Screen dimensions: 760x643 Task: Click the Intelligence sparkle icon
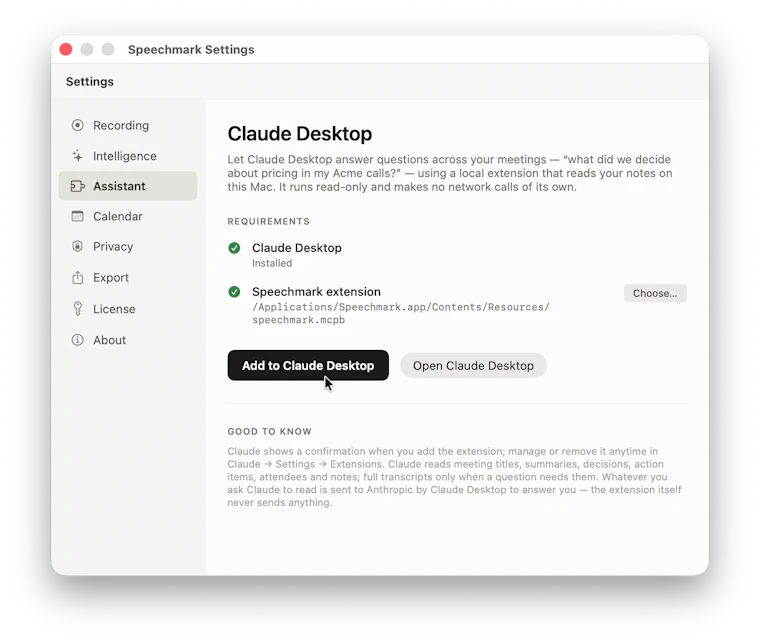78,156
